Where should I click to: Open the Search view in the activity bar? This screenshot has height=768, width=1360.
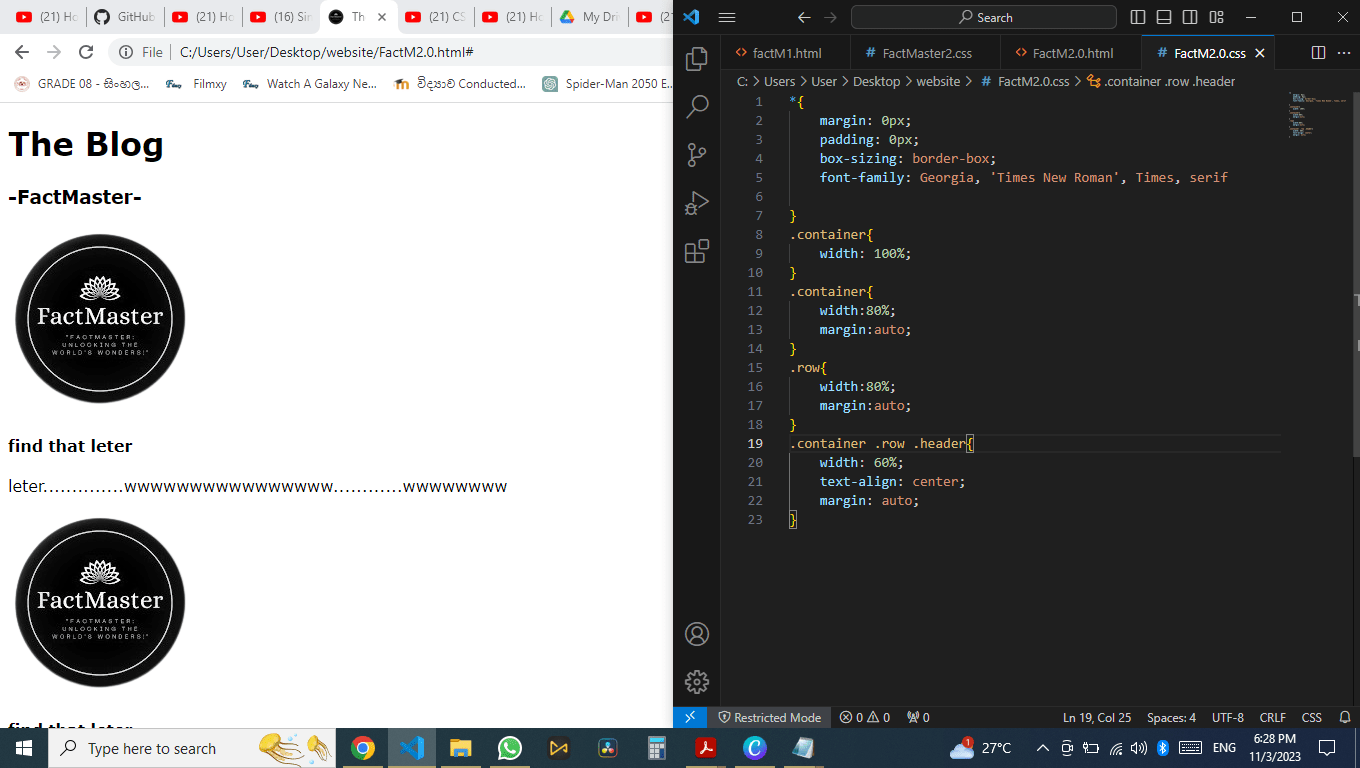click(697, 107)
